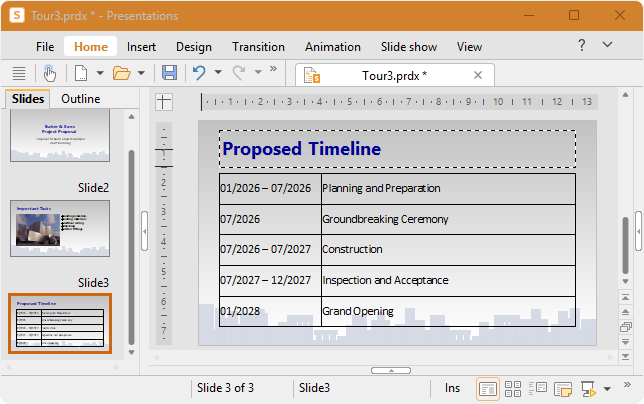Select the first slide thumbnail
This screenshot has width=644, height=404.
coord(60,135)
